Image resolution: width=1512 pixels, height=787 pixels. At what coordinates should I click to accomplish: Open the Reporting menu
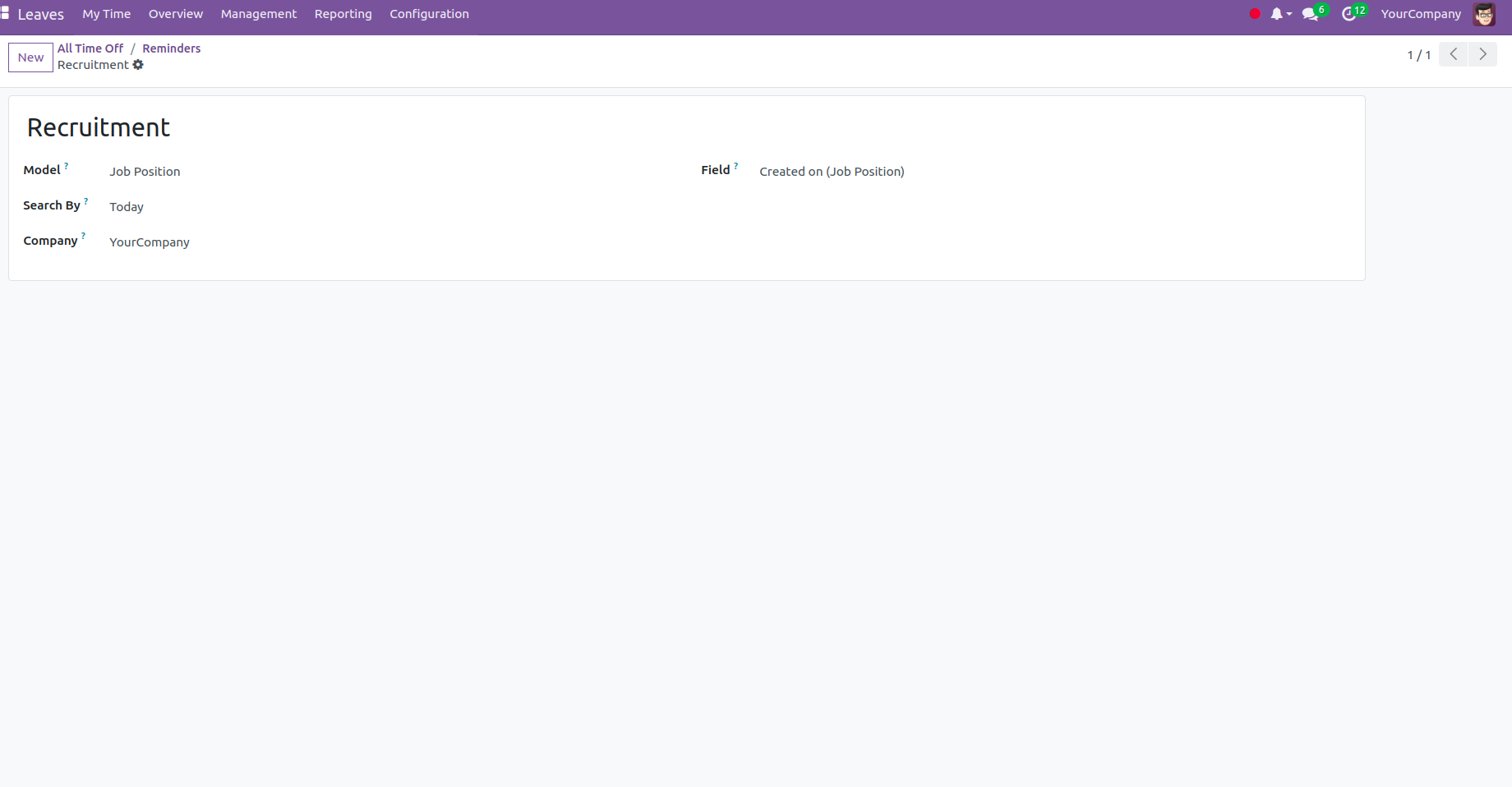click(343, 14)
